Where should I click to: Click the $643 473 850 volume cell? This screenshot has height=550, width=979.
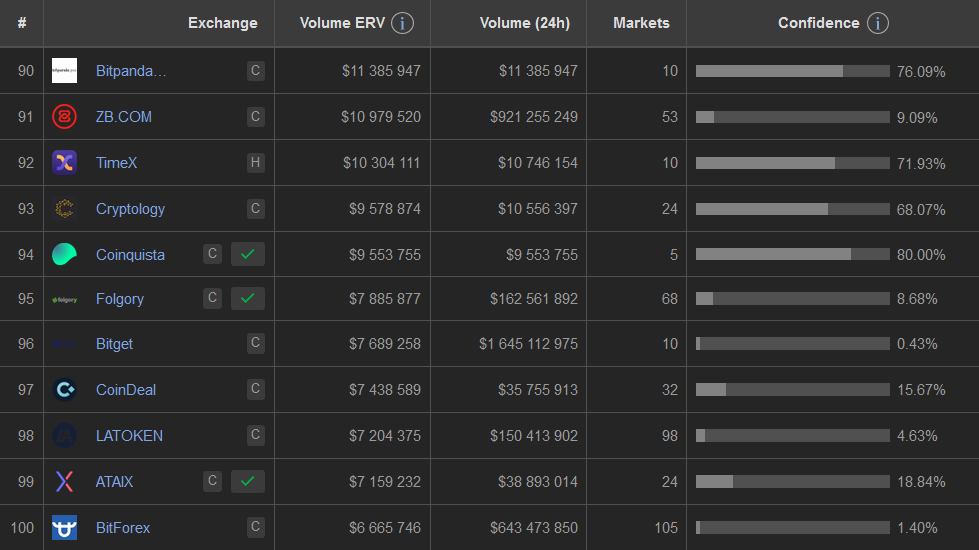pyautogui.click(x=534, y=528)
